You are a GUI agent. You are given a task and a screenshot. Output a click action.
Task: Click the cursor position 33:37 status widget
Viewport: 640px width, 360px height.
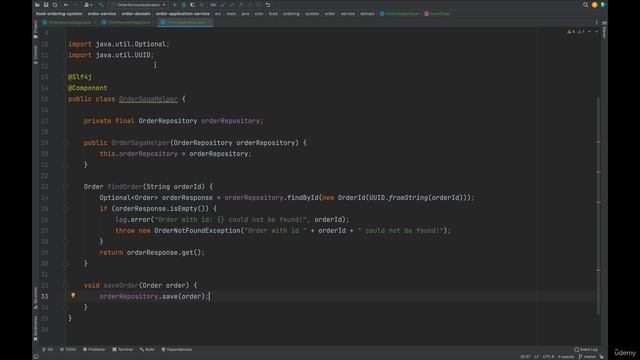pos(525,357)
